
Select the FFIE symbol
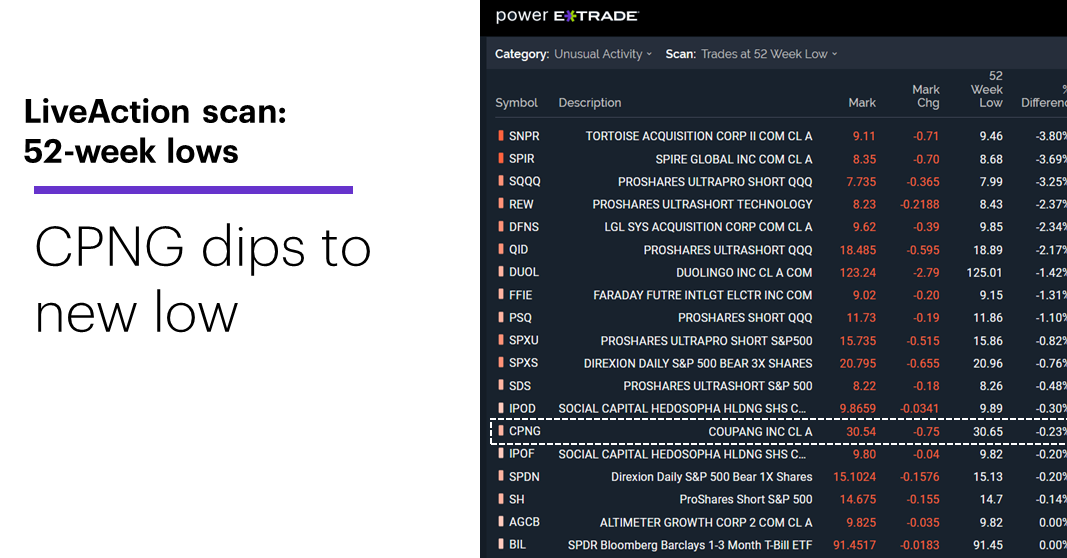pos(521,295)
